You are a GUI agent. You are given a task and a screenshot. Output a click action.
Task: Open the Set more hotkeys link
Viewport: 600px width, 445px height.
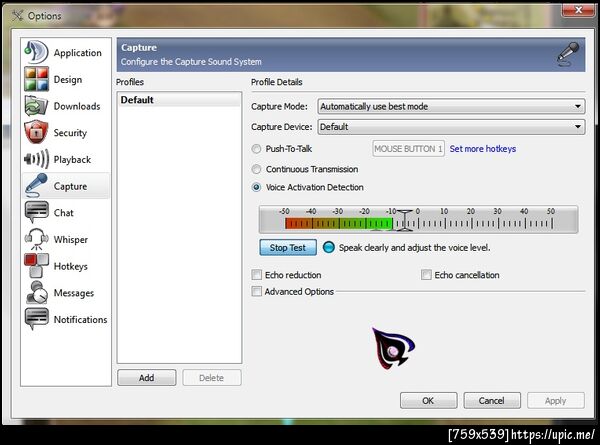pos(483,149)
